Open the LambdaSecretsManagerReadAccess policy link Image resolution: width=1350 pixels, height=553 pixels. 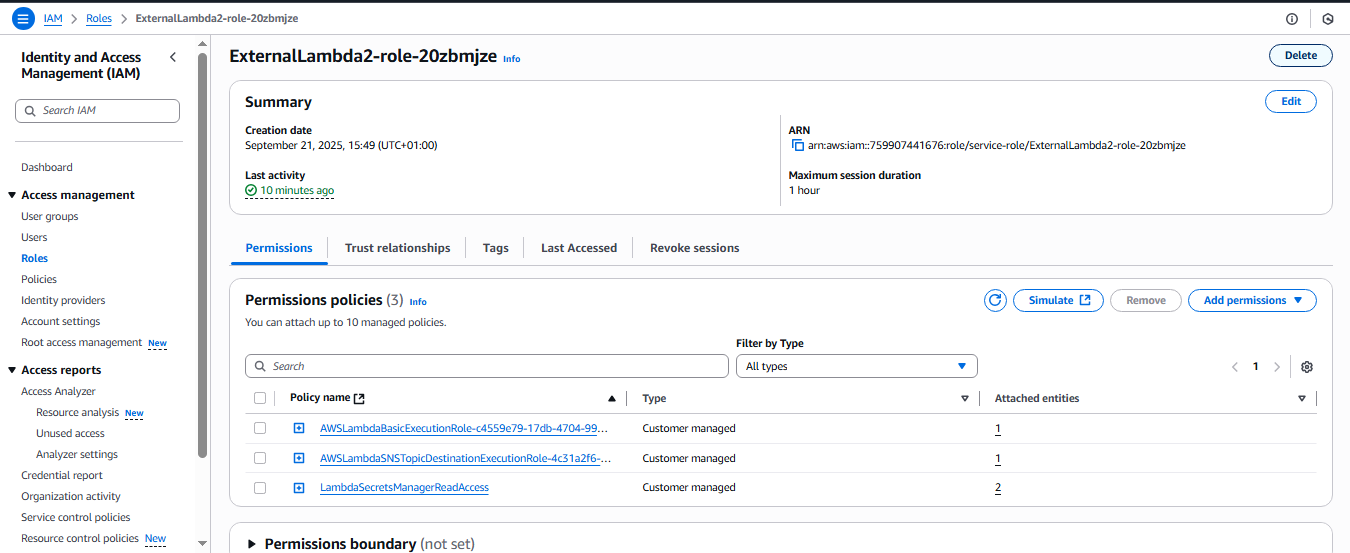click(x=404, y=488)
